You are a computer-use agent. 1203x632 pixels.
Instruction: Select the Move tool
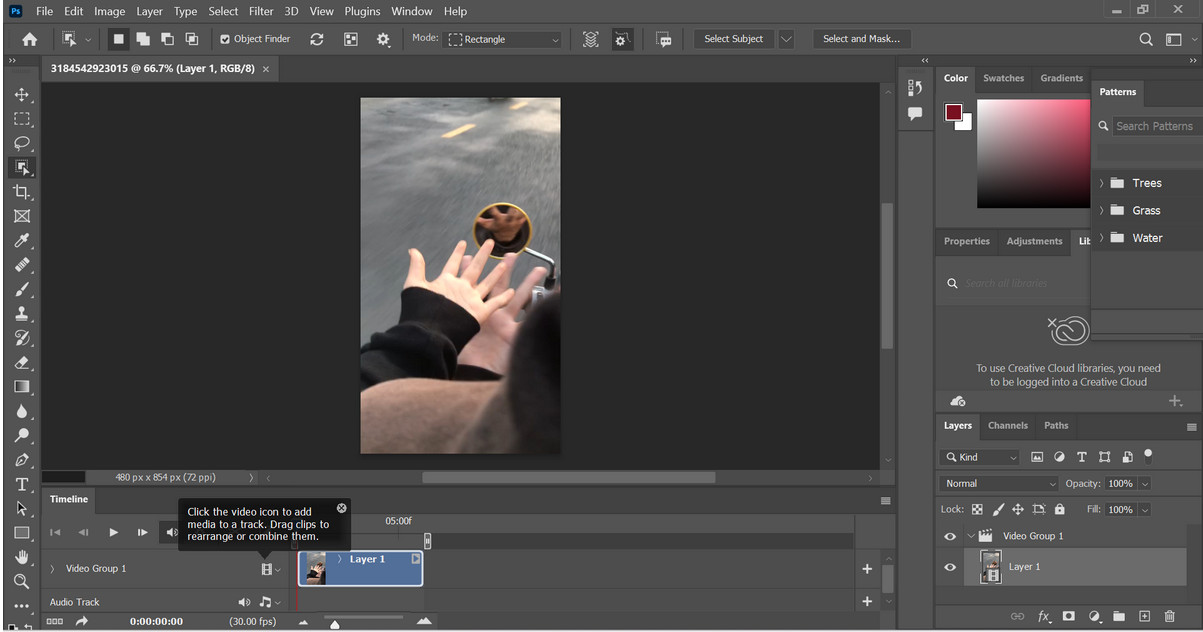coord(21,95)
